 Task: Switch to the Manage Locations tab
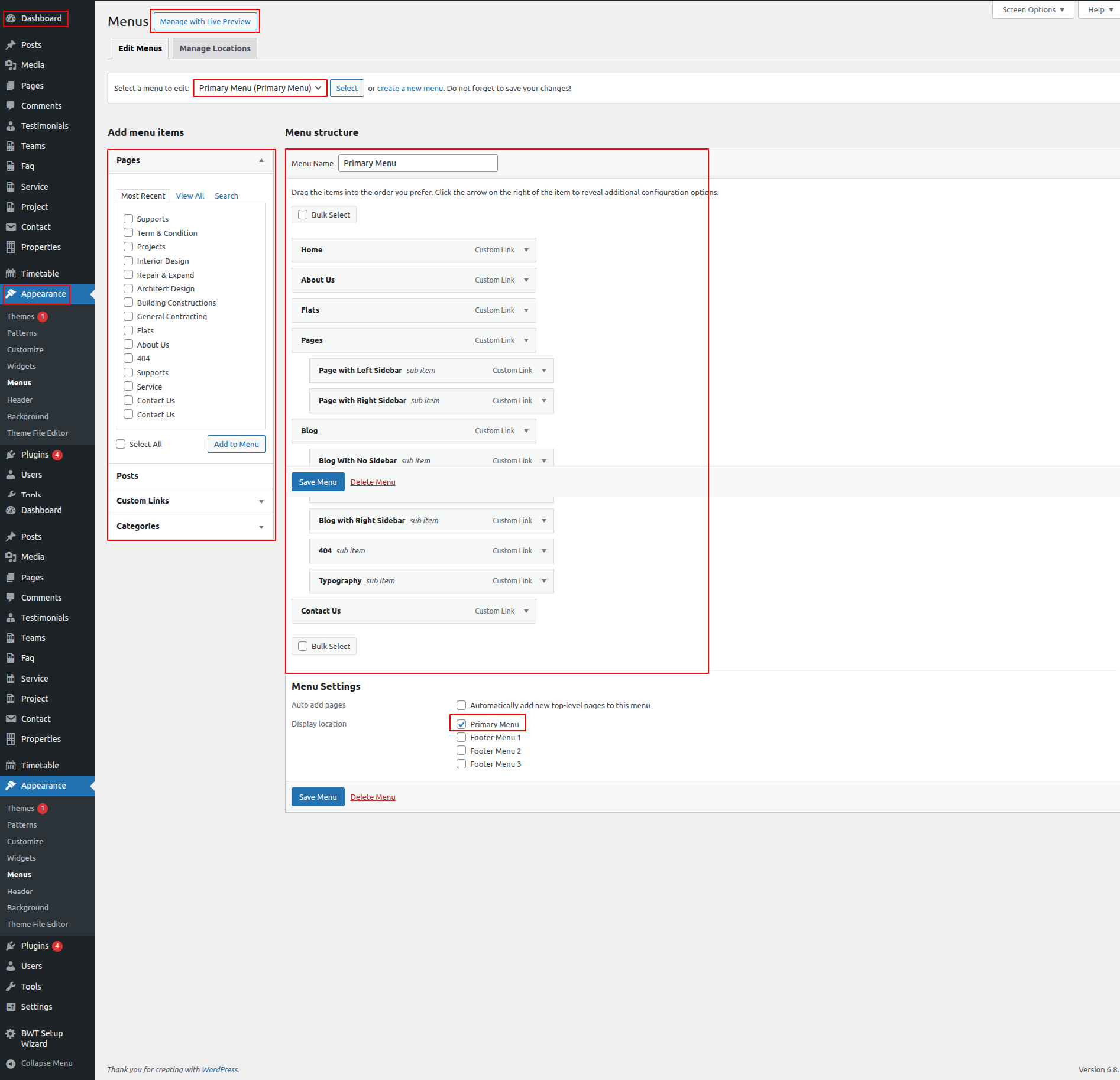(215, 48)
